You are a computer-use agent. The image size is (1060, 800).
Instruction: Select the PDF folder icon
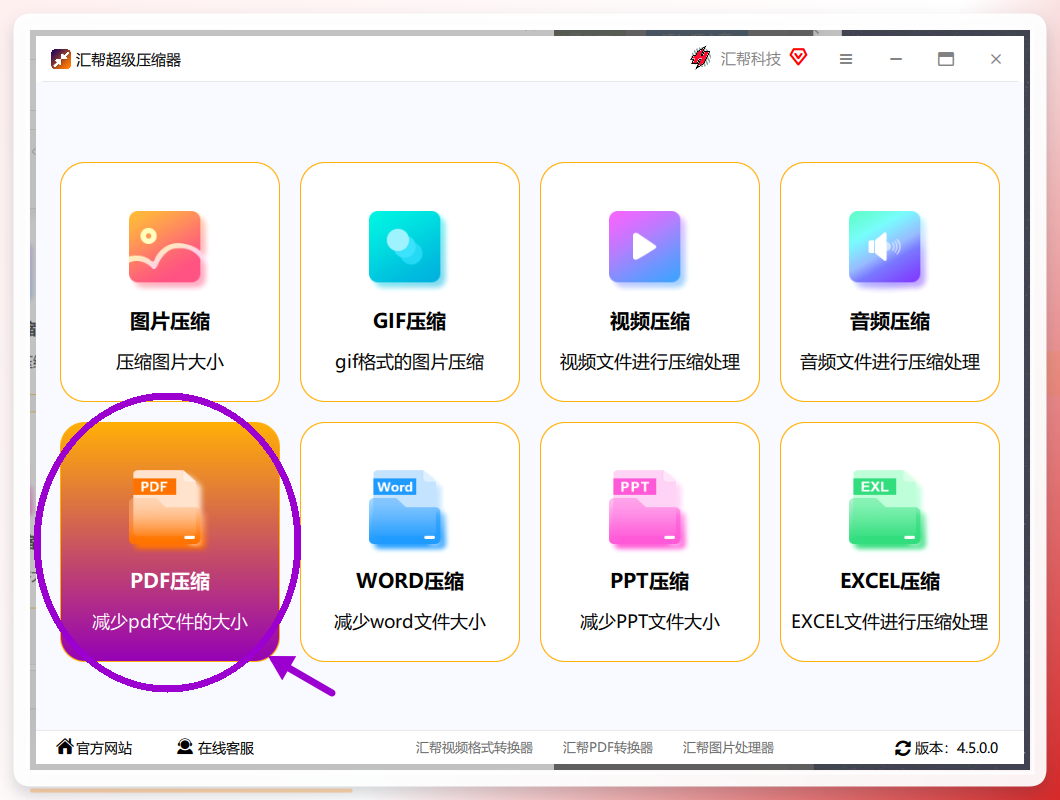pyautogui.click(x=165, y=507)
